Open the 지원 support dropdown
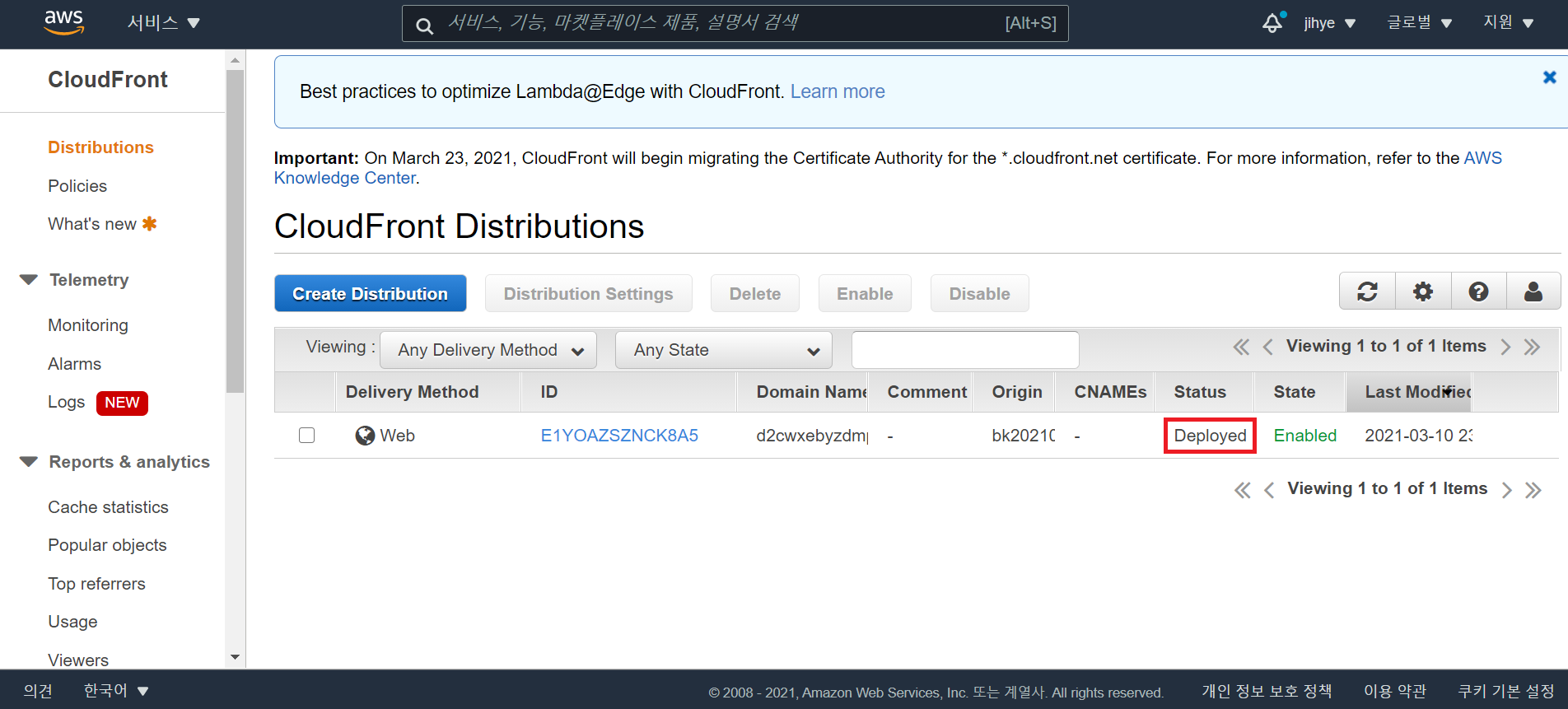This screenshot has height=709, width=1568. coord(1509,23)
